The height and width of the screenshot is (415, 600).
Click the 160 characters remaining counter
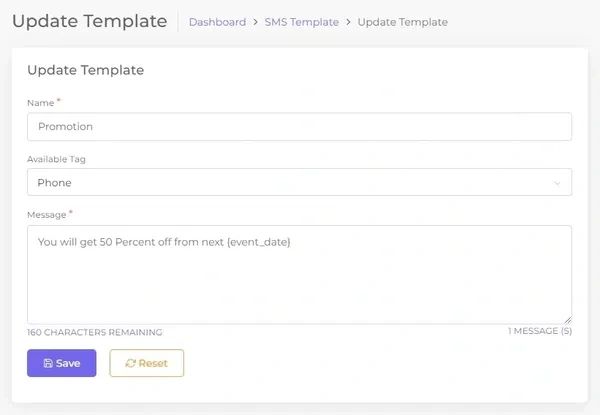coord(95,332)
